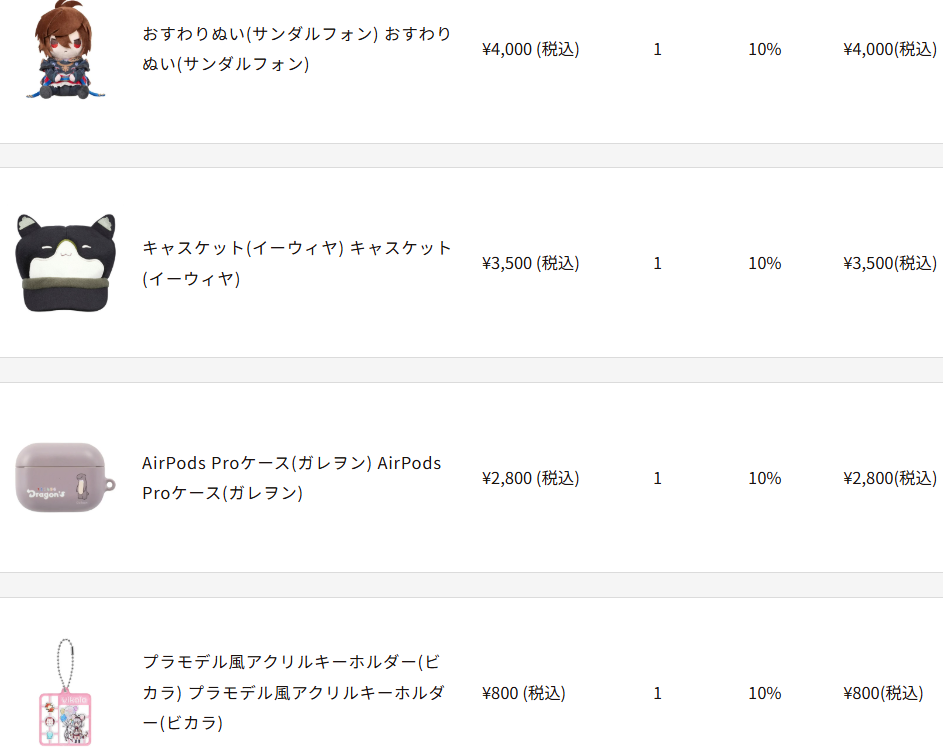Open the おすわりぬい(サンダルフォン) product link
943x752 pixels.
tap(296, 49)
